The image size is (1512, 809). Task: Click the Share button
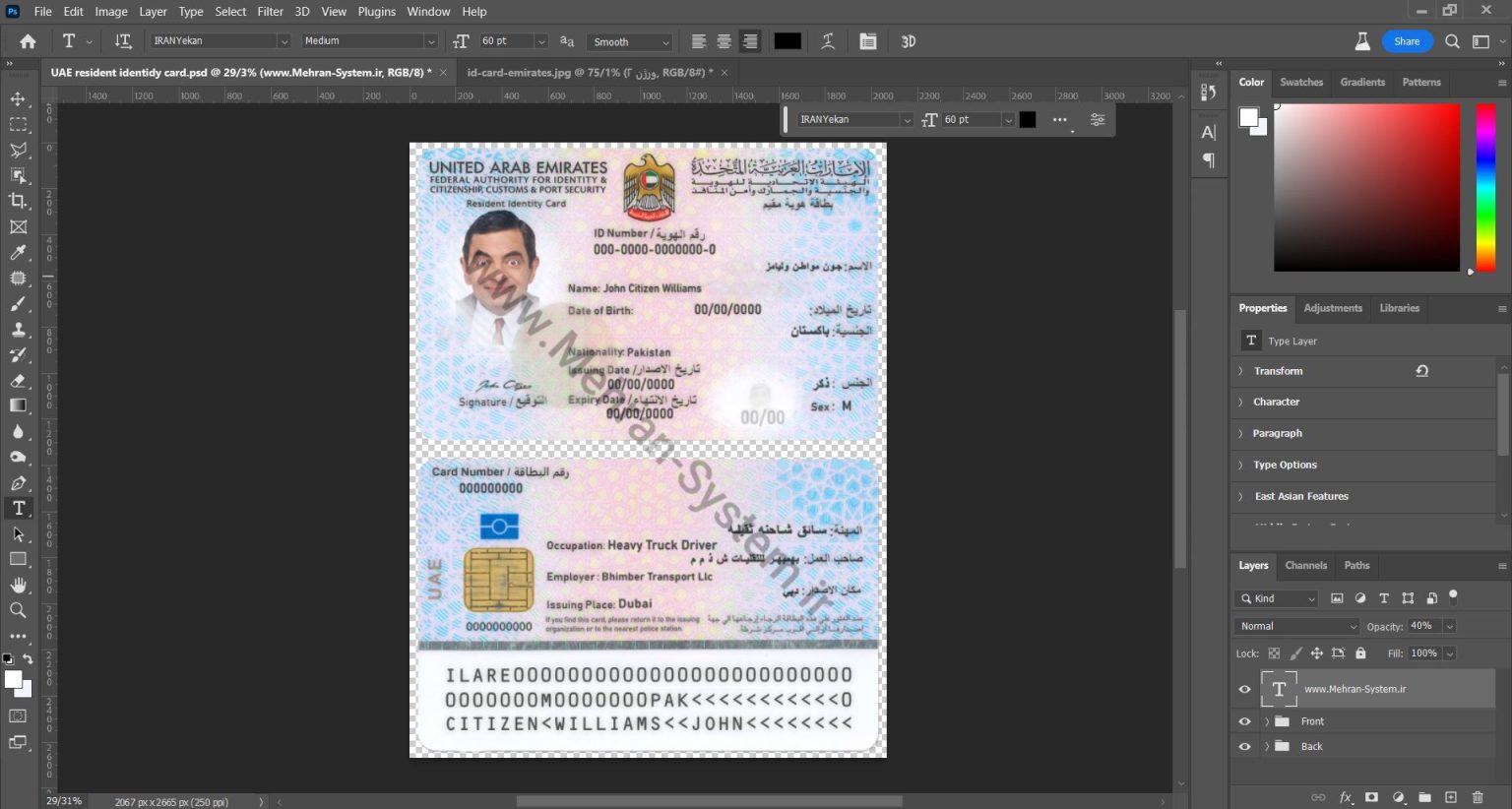(x=1408, y=40)
